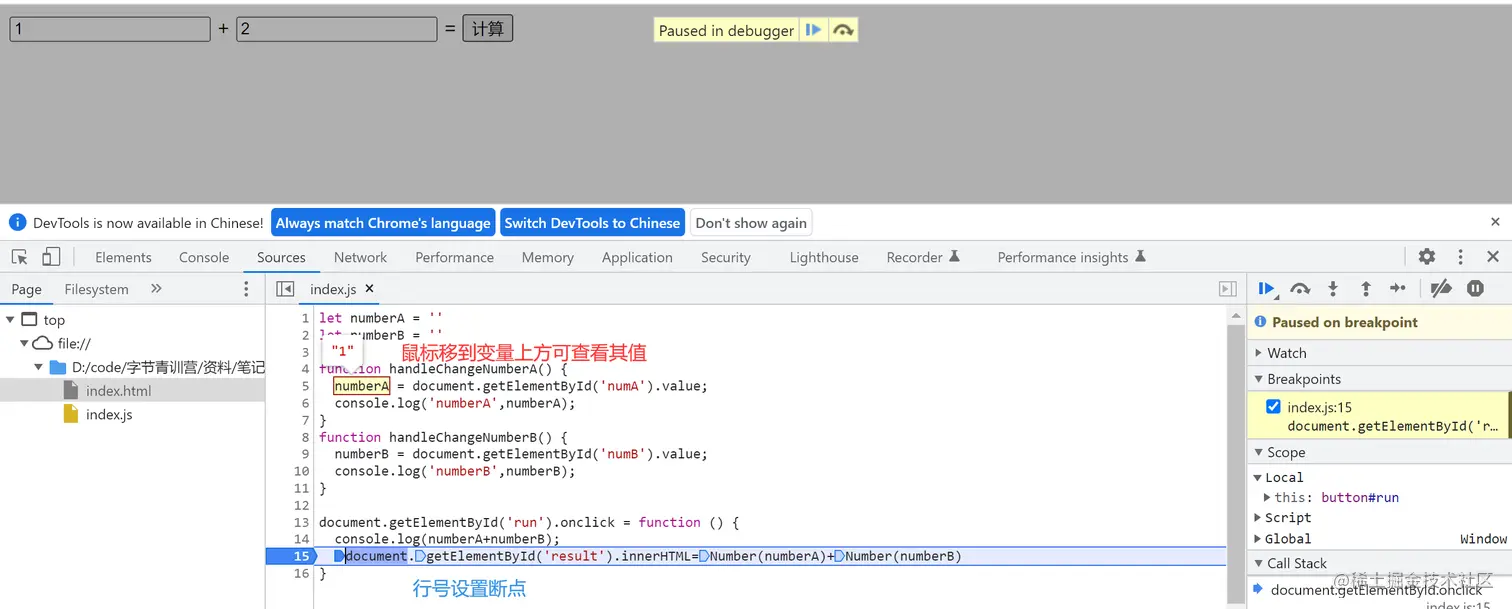Screen dimensions: 1512x609
Task: Click Switch DevTools to Chinese
Action: [x=592, y=222]
